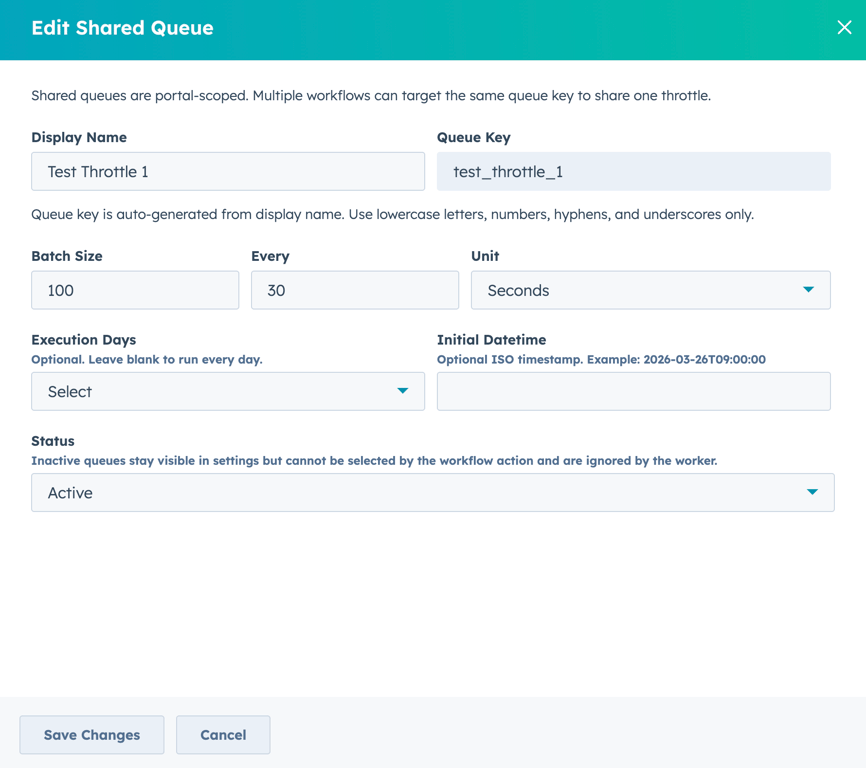866x768 pixels.
Task: Expand the Status dropdown showing Active
Action: point(432,492)
